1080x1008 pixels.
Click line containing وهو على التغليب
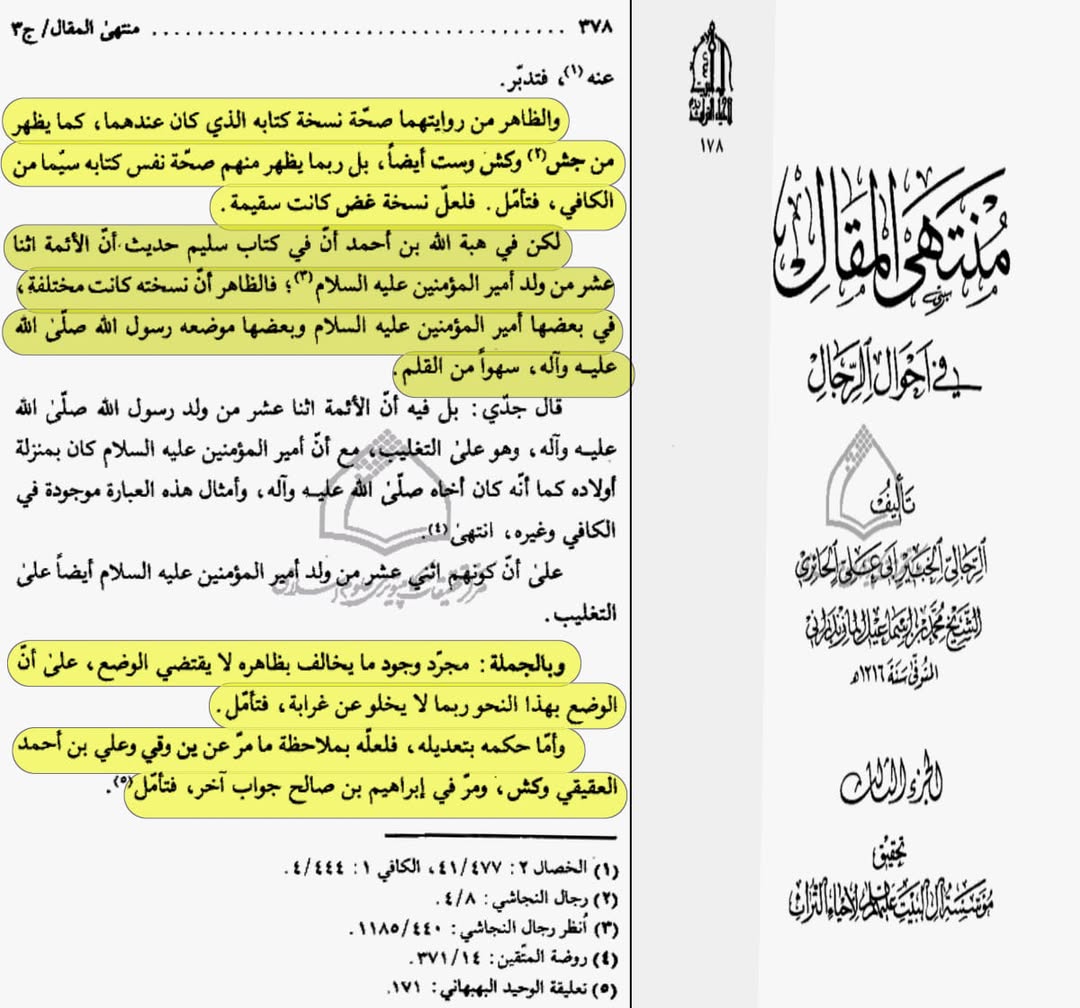click(x=315, y=449)
